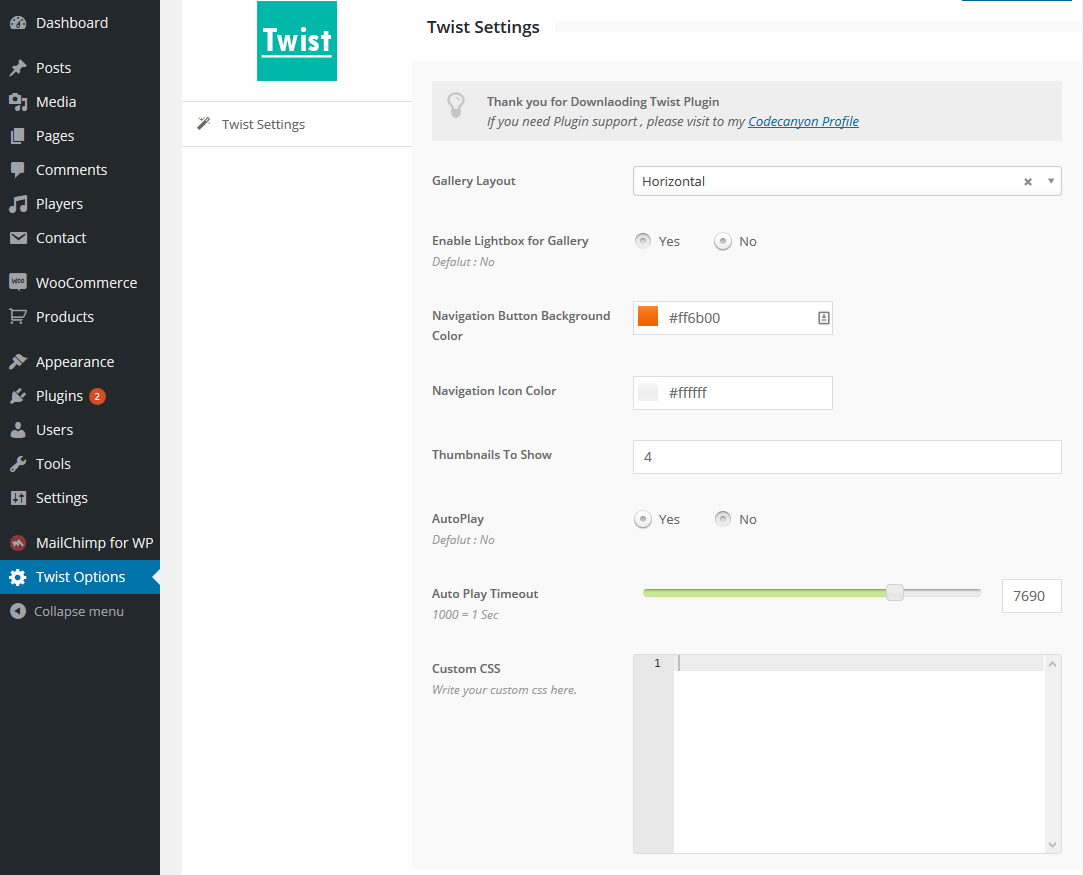Click the MailChimp for WP icon
This screenshot has width=1083, height=875.
coord(18,543)
